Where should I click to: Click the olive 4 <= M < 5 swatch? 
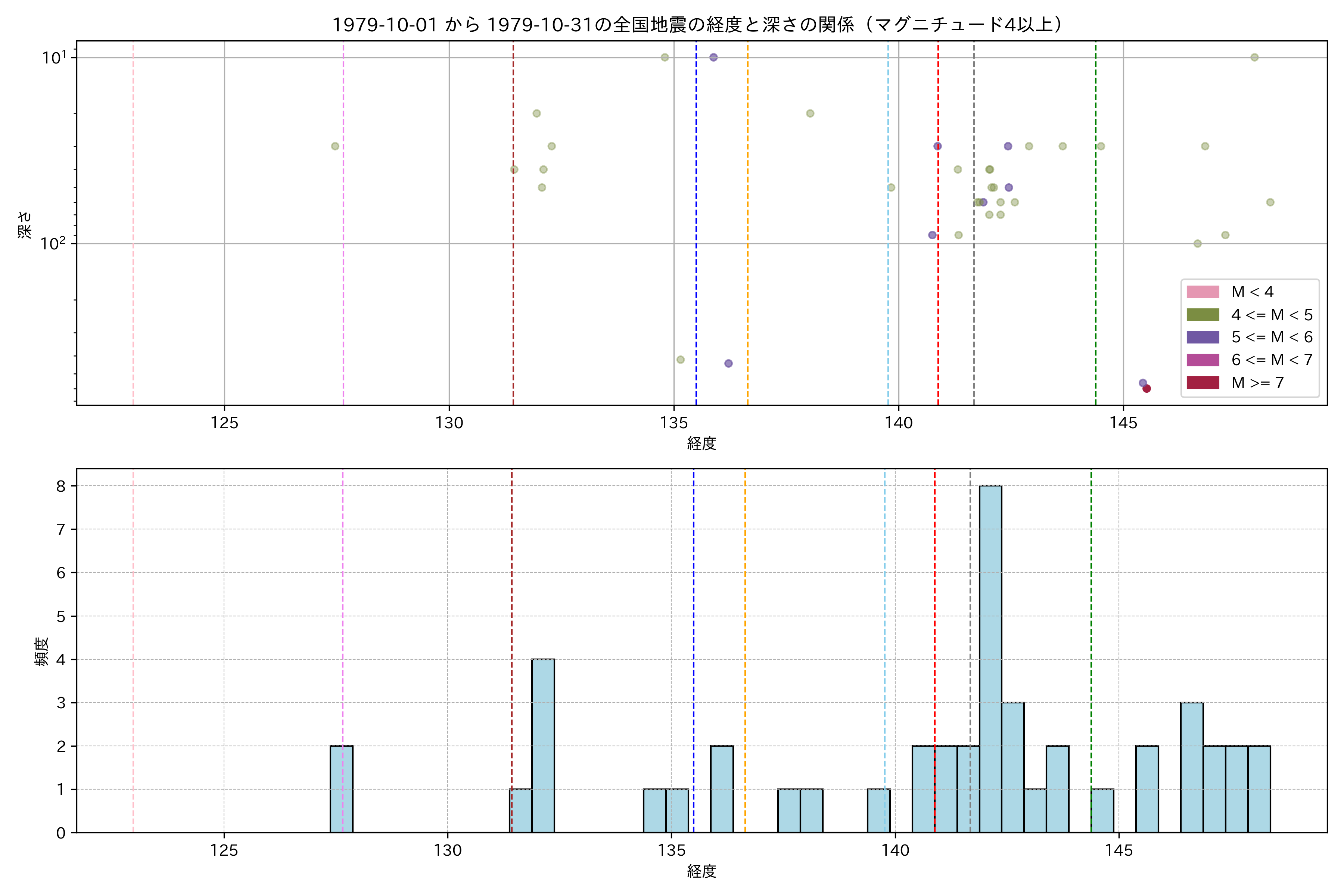[1202, 315]
